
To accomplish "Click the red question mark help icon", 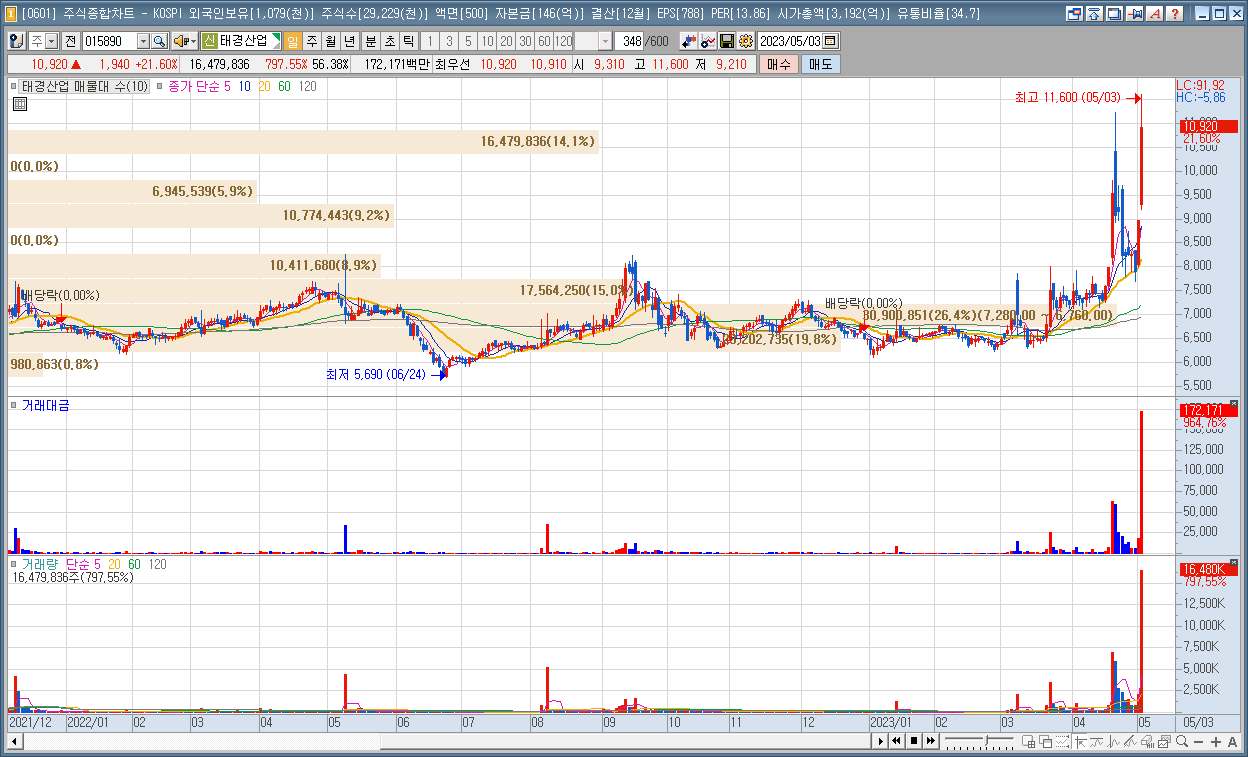I will point(1175,13).
